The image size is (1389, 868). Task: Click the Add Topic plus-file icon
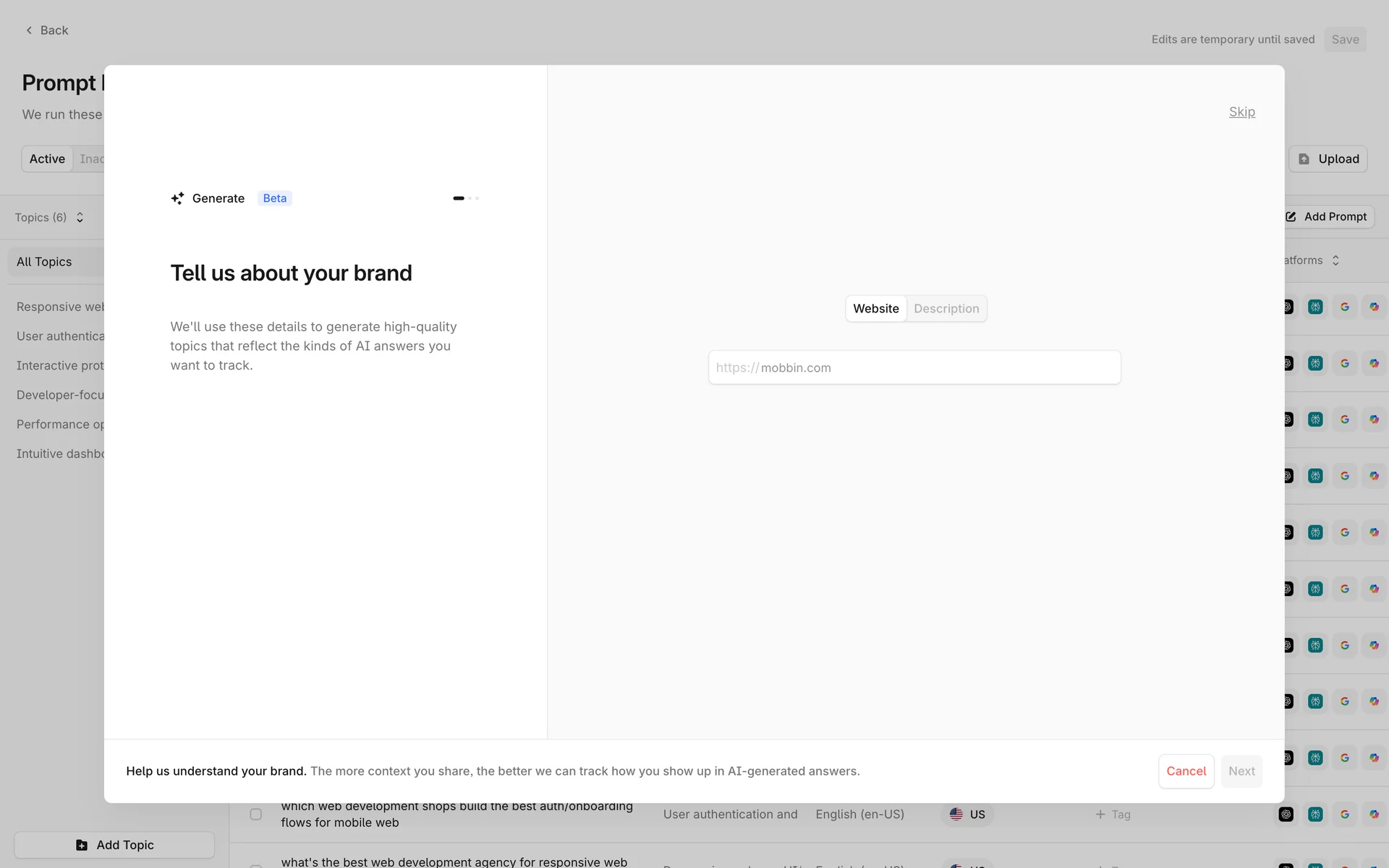pos(82,845)
